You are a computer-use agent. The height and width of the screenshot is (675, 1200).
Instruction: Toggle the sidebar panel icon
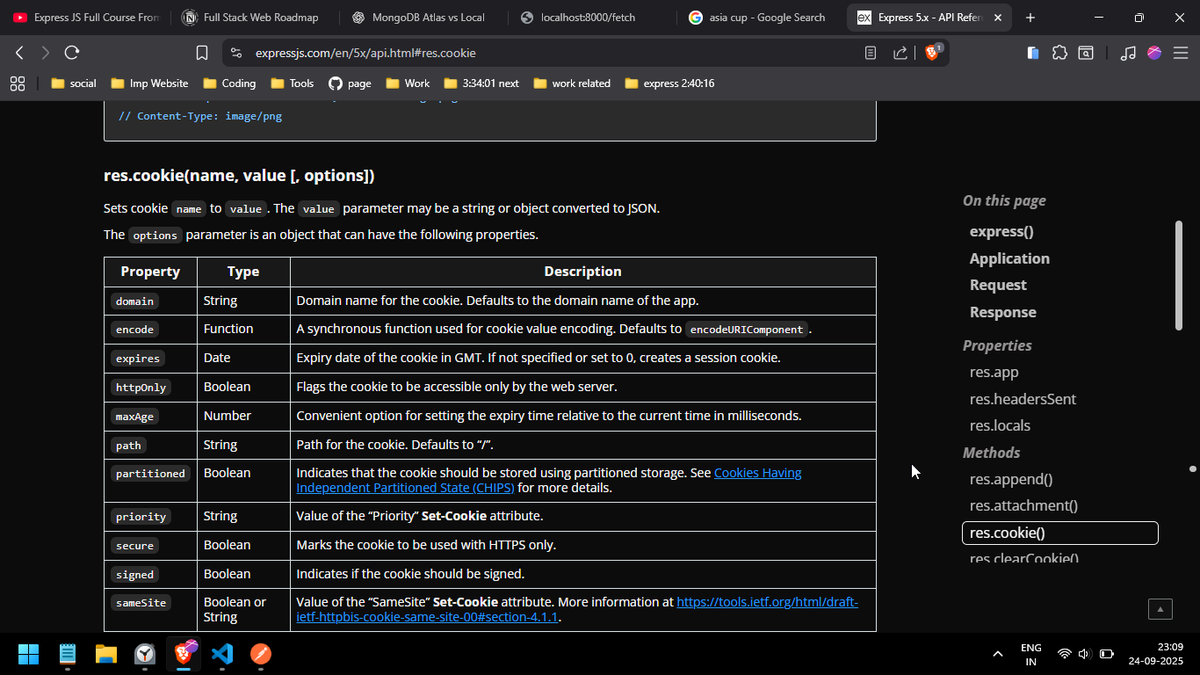1034,52
